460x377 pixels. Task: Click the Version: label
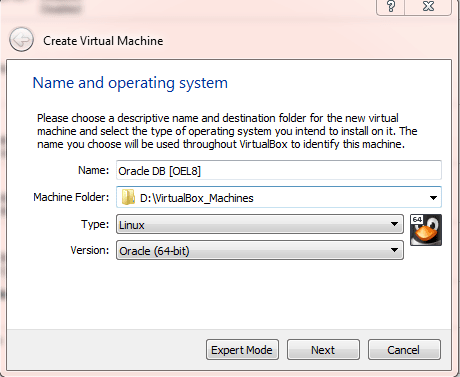coord(90,250)
